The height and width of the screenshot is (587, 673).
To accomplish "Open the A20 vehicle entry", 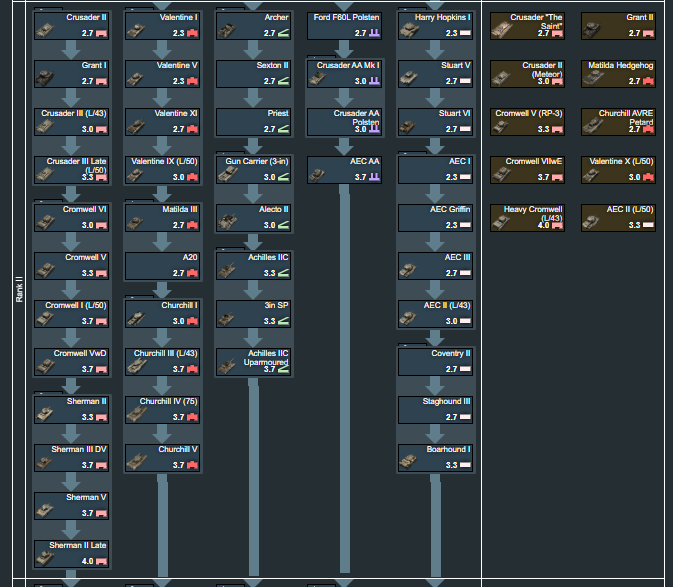I will click(162, 265).
